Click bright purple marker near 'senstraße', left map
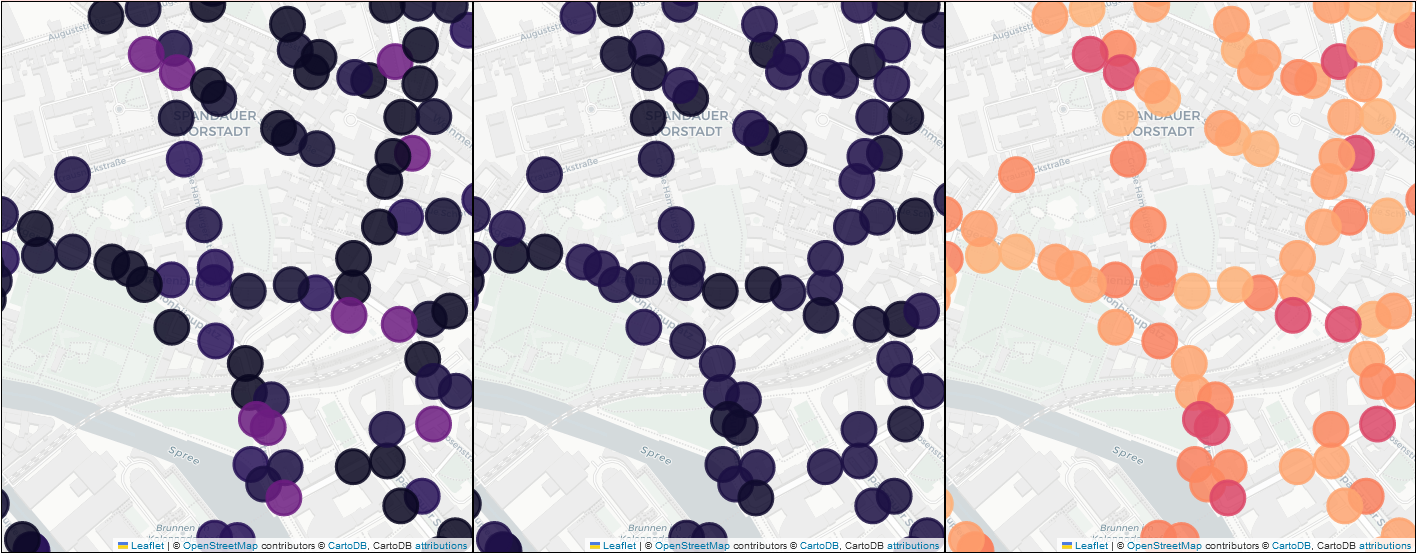The image size is (1417, 554). tap(433, 423)
